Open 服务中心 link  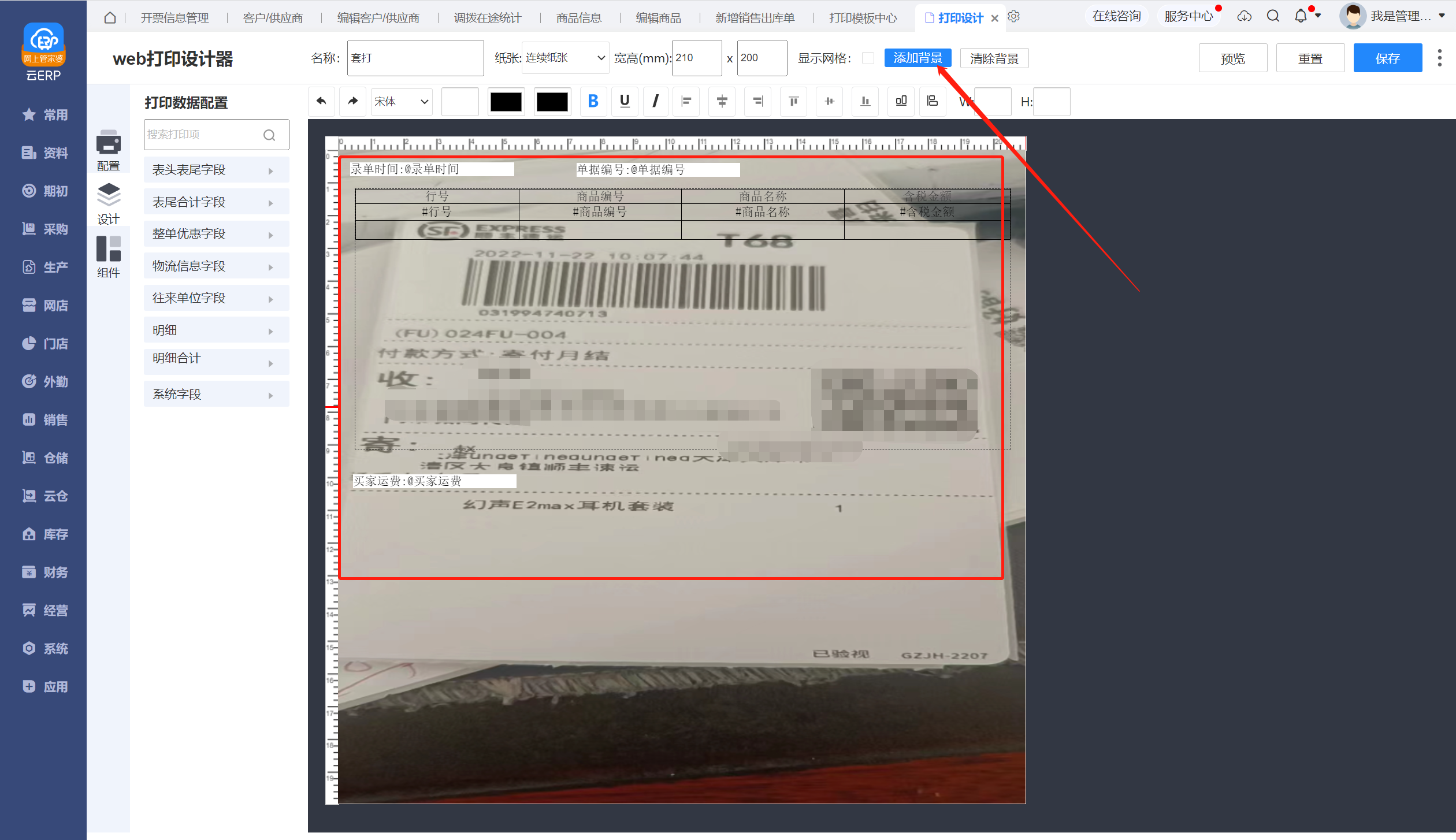coord(1188,16)
